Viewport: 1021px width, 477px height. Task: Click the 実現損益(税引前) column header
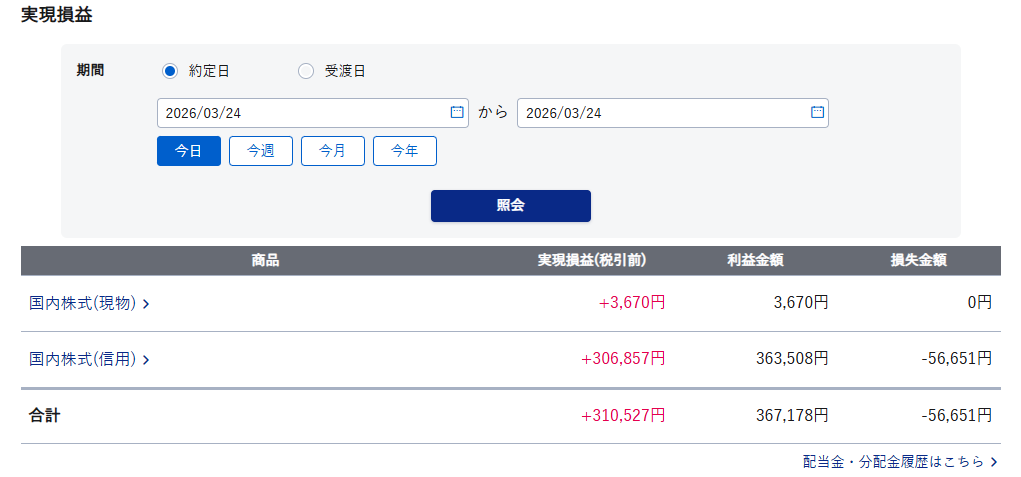click(x=592, y=261)
